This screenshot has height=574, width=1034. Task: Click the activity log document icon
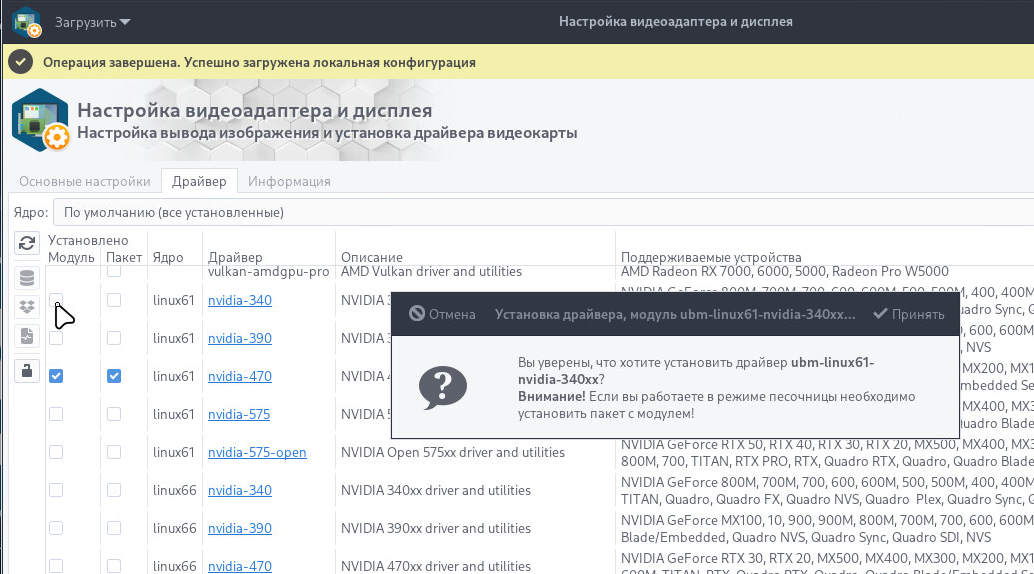coord(27,337)
